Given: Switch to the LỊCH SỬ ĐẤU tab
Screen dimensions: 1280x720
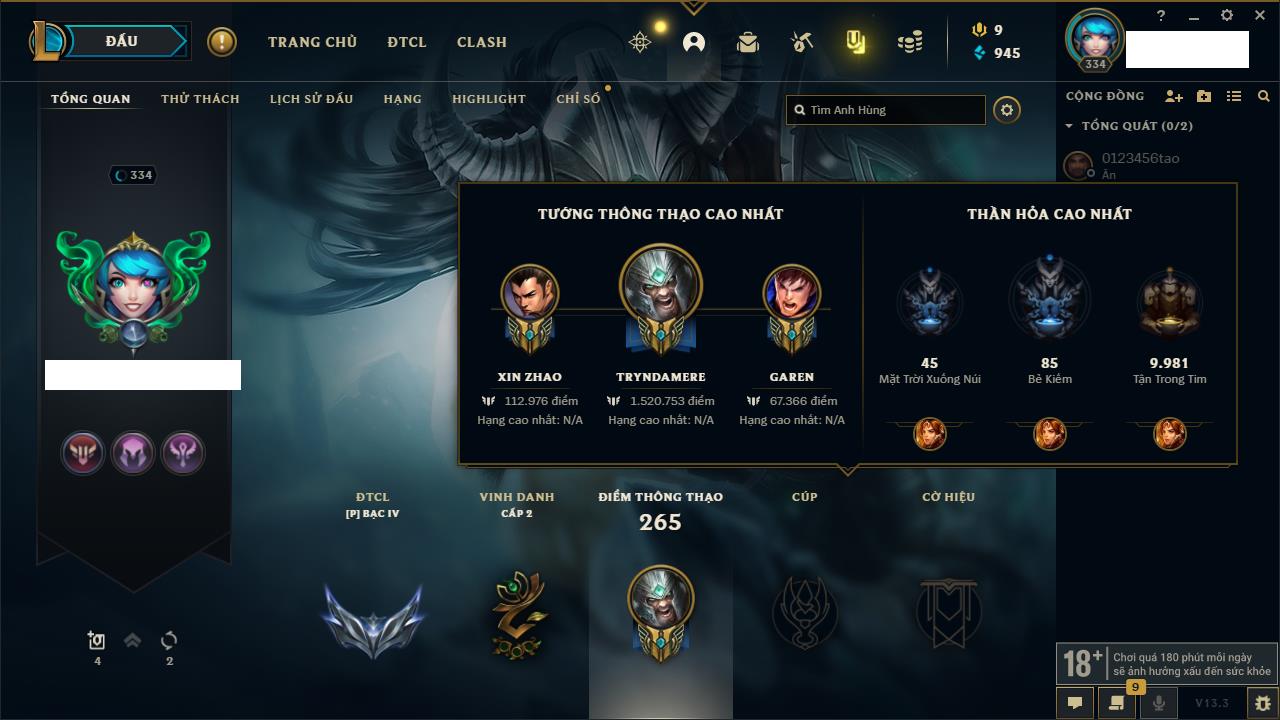Looking at the screenshot, I should [311, 99].
